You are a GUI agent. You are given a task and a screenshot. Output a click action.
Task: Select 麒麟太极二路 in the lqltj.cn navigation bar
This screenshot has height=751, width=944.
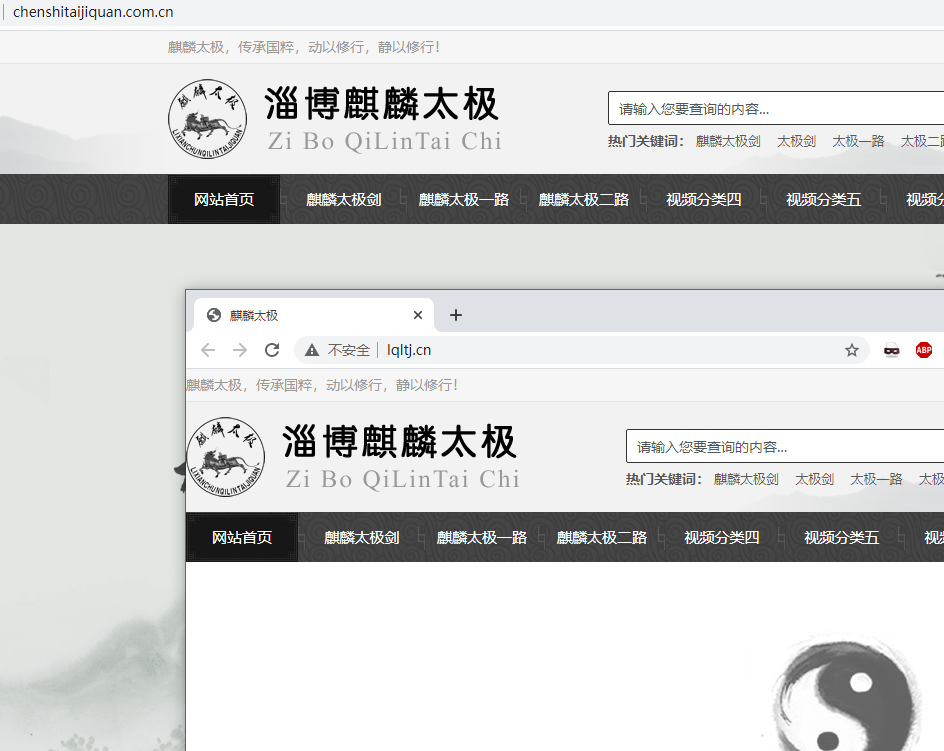pos(602,537)
